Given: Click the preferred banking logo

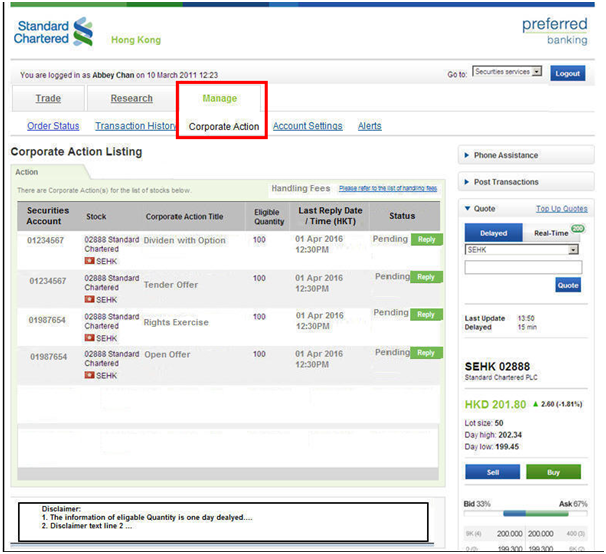Looking at the screenshot, I should (555, 31).
